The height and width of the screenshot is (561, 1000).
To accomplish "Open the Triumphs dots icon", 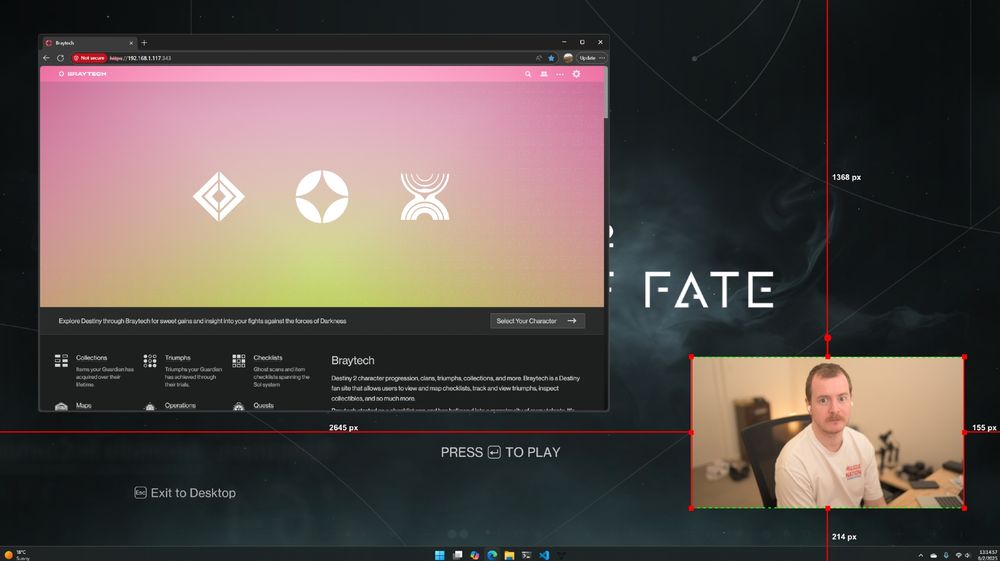I will click(150, 361).
